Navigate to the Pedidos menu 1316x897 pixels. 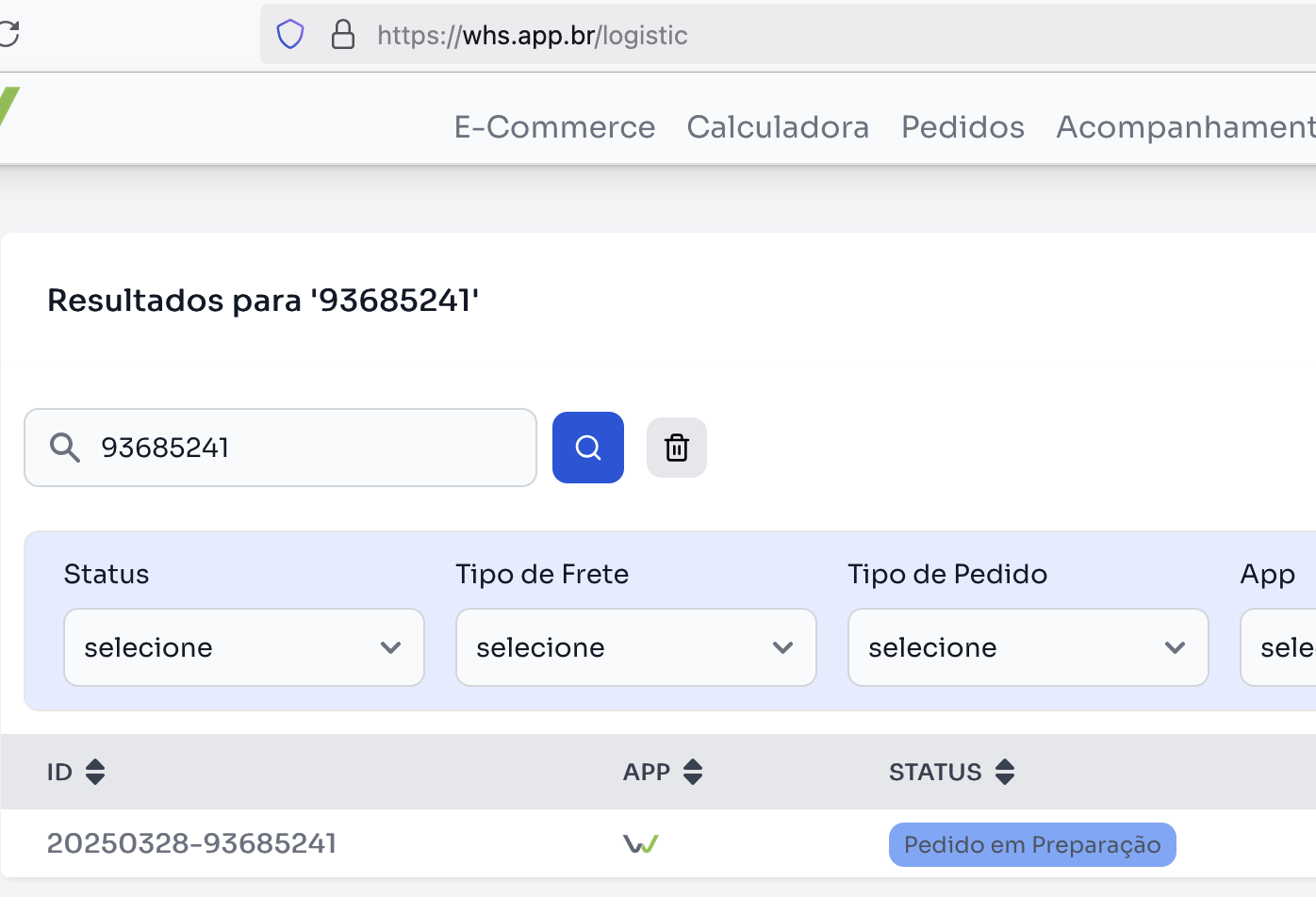click(x=962, y=127)
